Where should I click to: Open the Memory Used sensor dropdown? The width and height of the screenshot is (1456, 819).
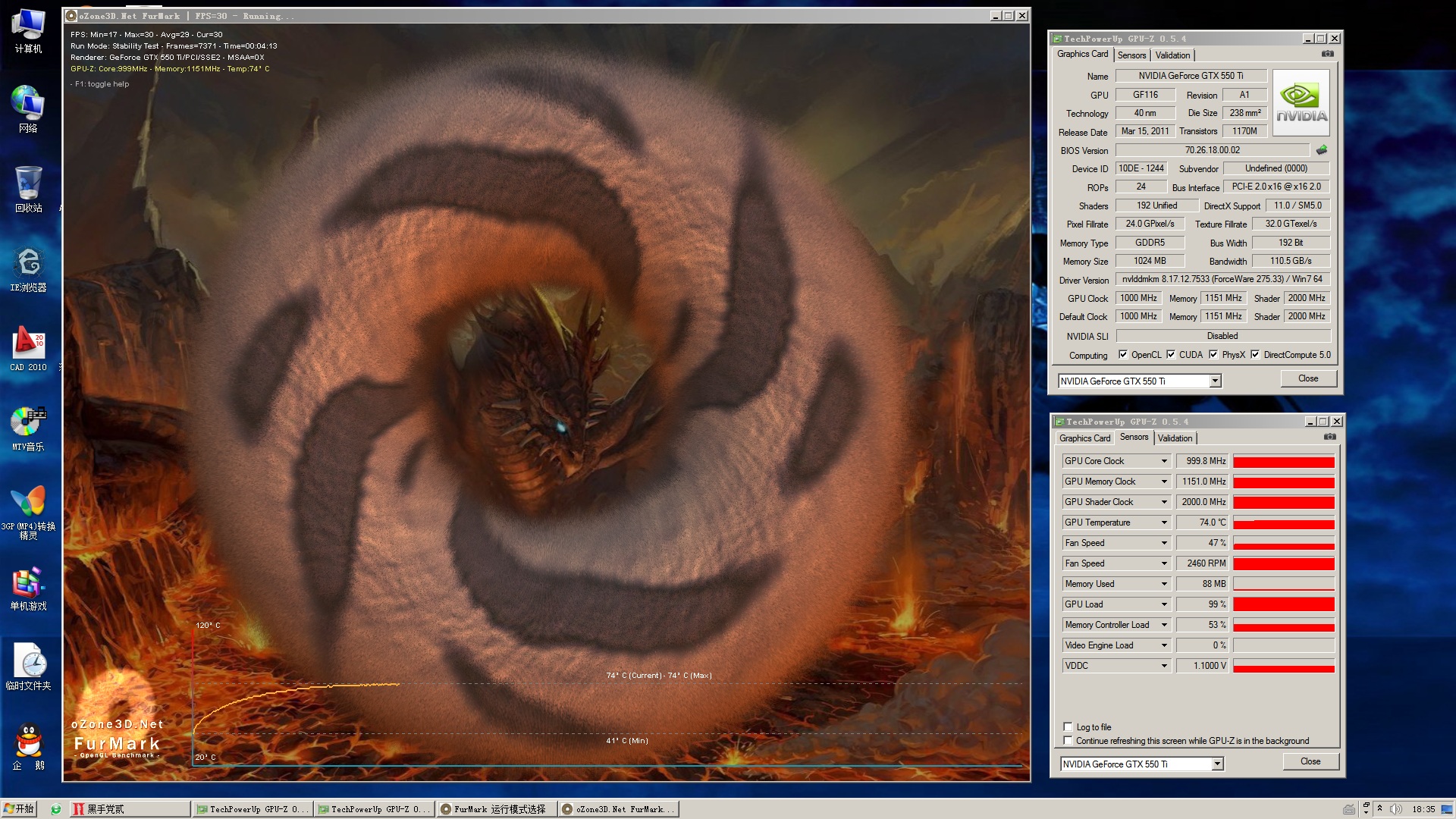pos(1164,584)
